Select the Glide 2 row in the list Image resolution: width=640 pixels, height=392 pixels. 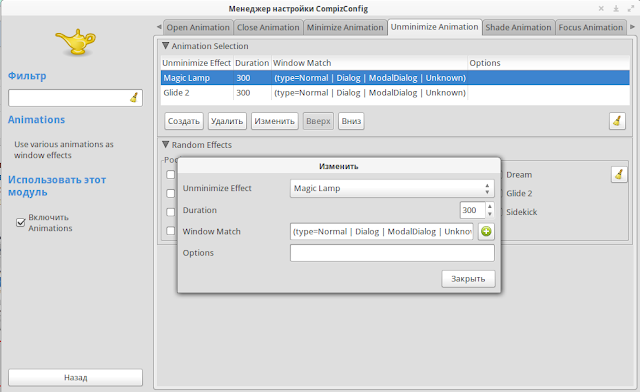point(395,93)
